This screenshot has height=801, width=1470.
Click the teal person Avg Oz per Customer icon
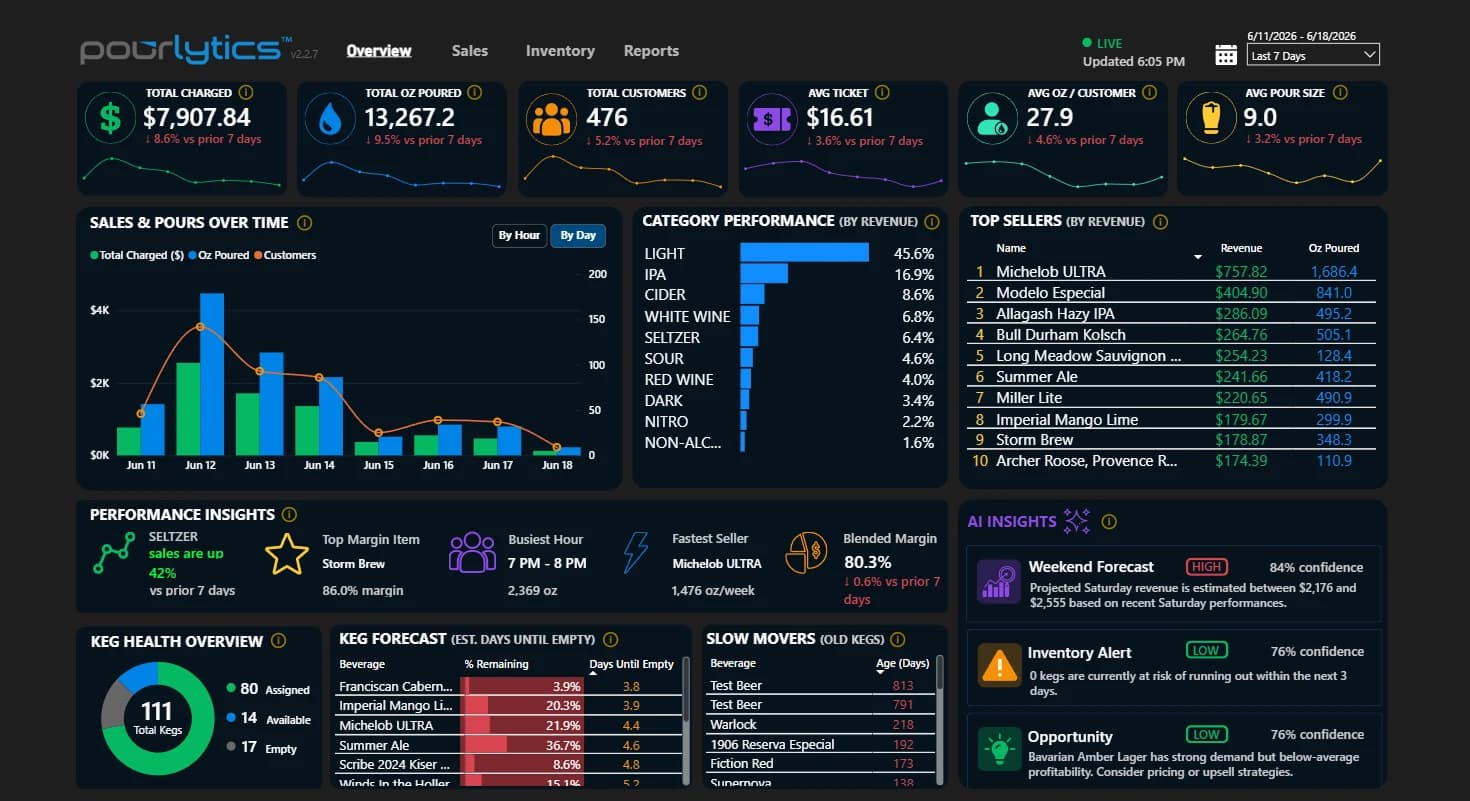click(x=991, y=119)
